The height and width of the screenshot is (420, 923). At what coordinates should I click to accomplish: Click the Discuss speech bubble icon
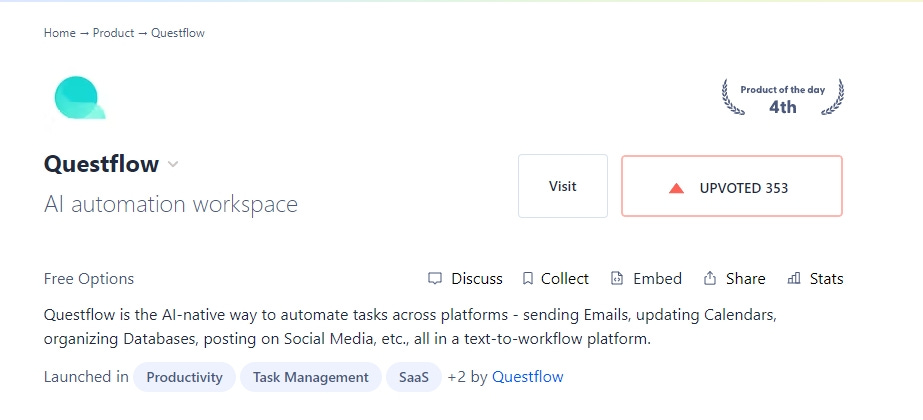point(434,279)
